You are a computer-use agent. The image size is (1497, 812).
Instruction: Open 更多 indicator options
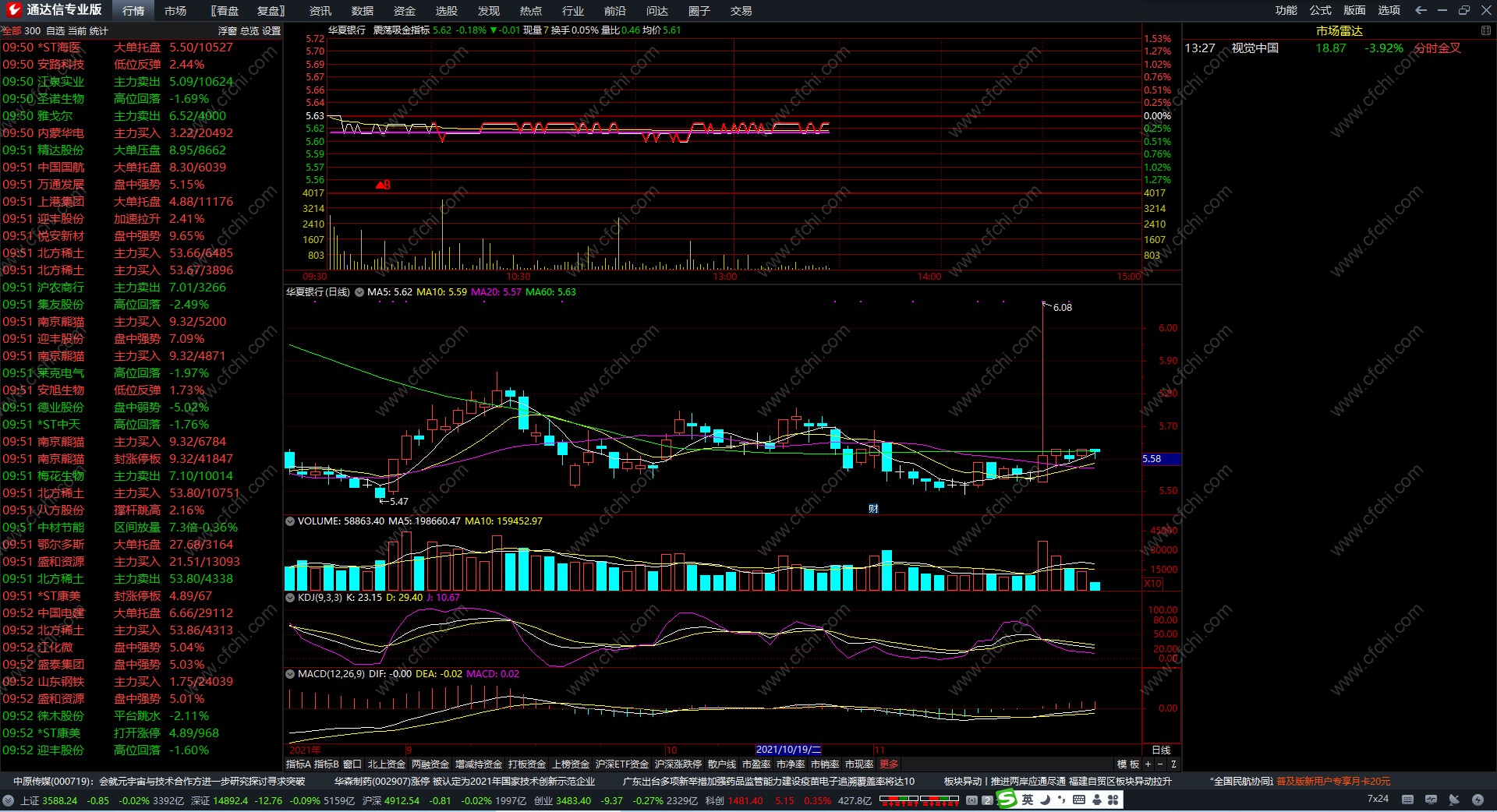point(889,764)
